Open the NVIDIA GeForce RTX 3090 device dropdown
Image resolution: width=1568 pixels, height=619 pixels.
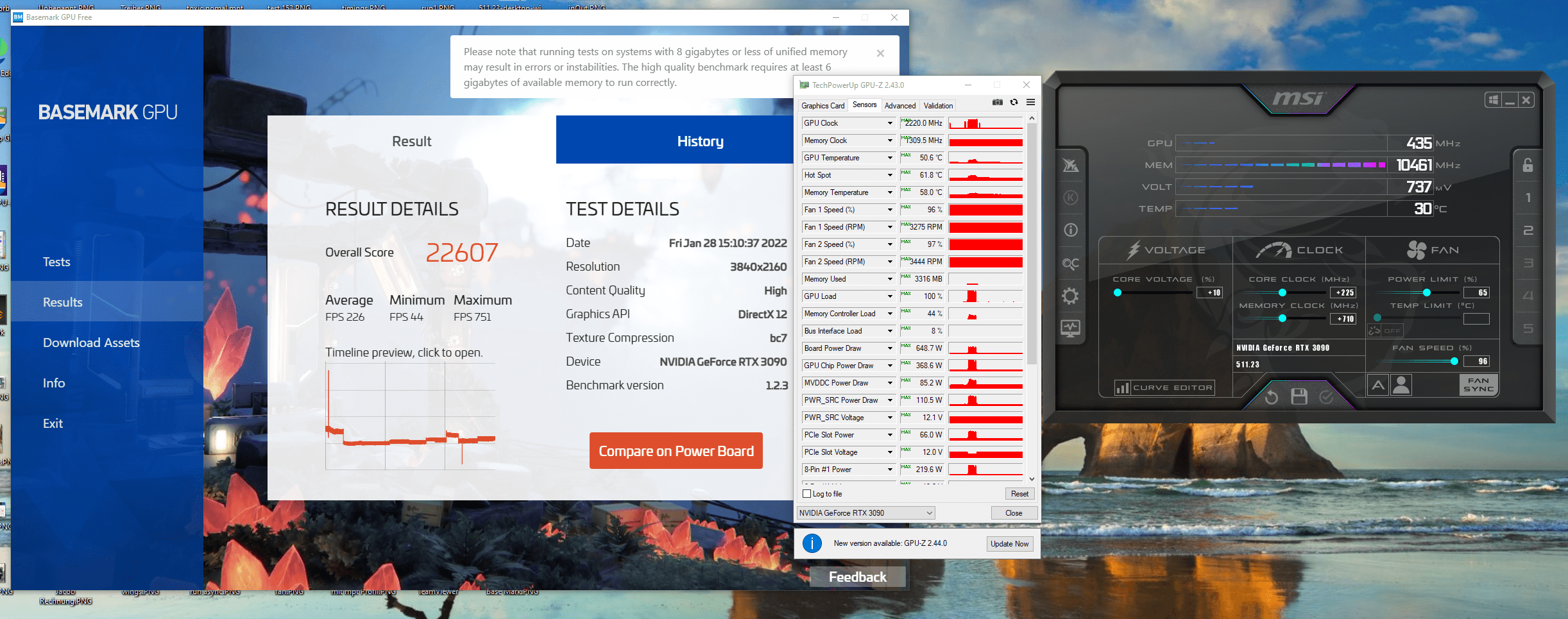[865, 513]
